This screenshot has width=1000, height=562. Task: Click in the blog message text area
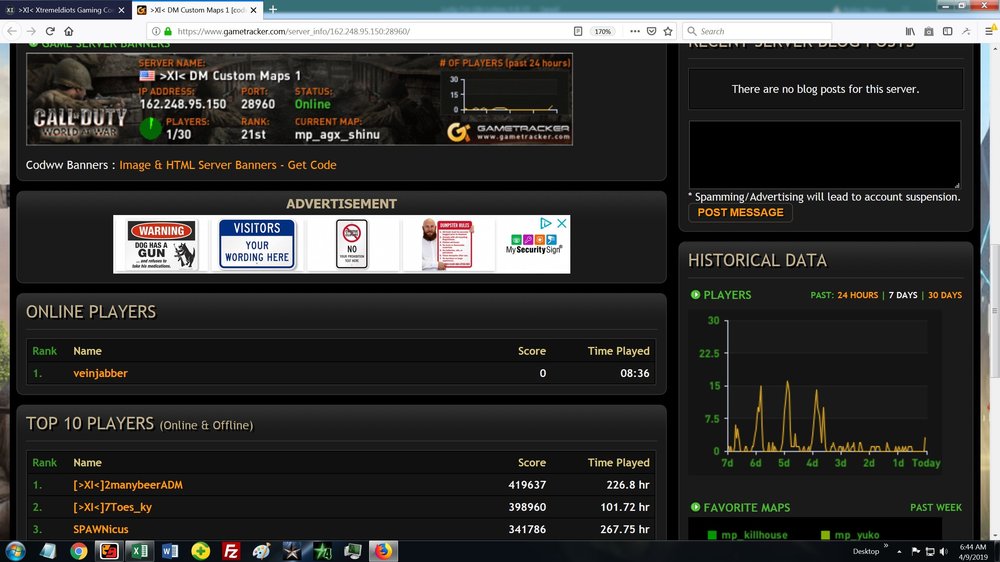(824, 154)
